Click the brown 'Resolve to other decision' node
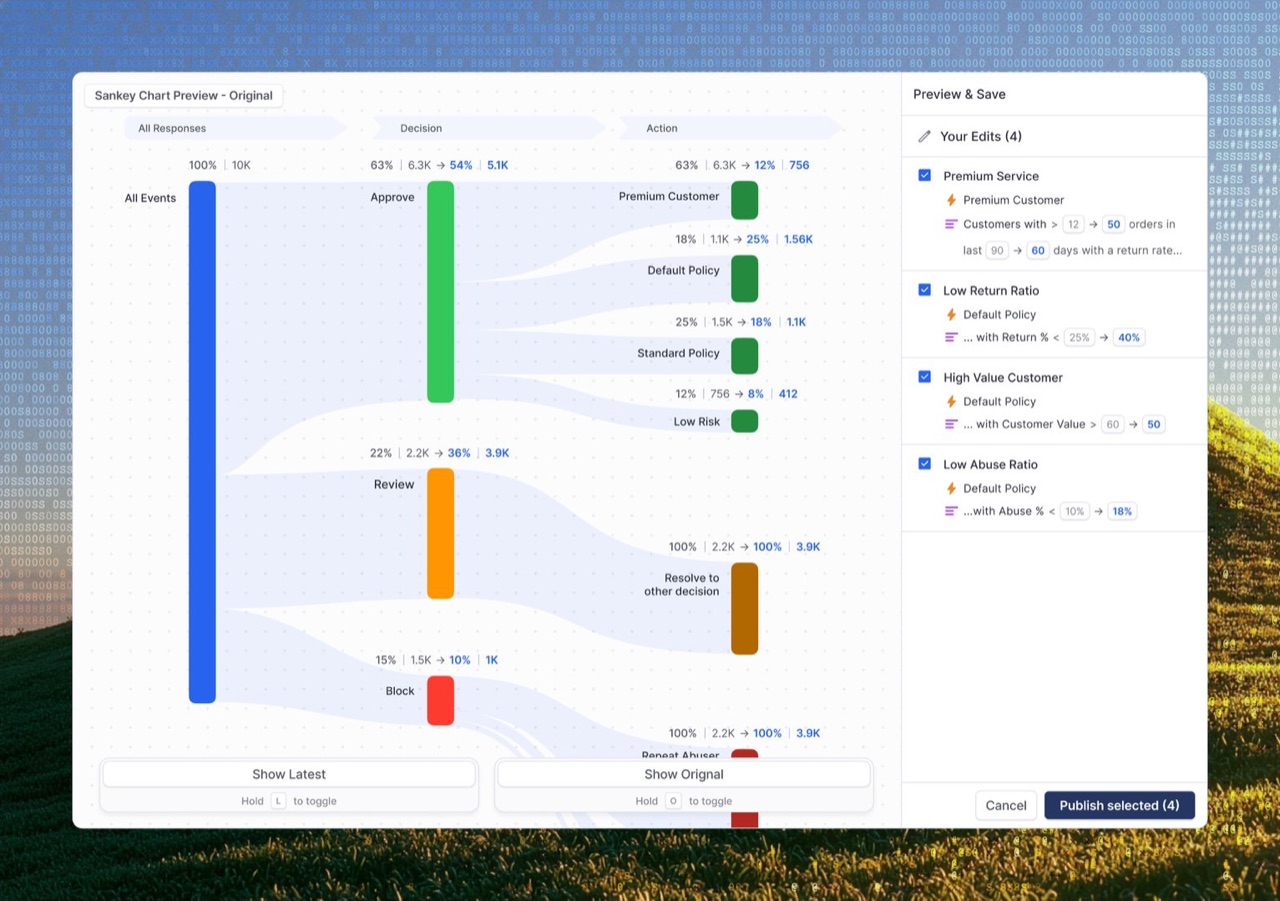1280x901 pixels. [x=744, y=608]
